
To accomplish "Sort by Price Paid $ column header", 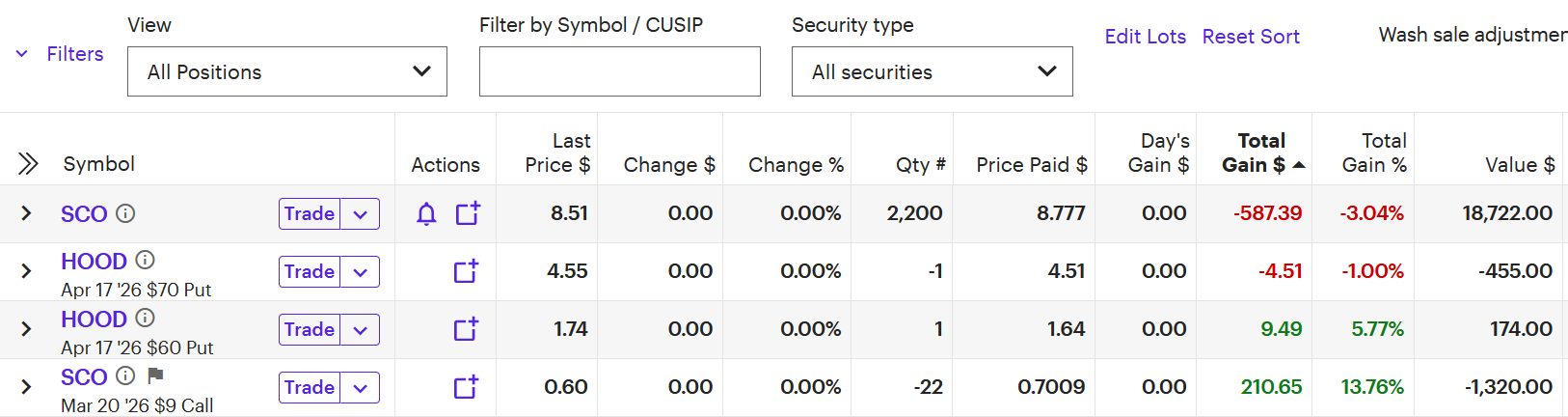I will coord(1031,165).
